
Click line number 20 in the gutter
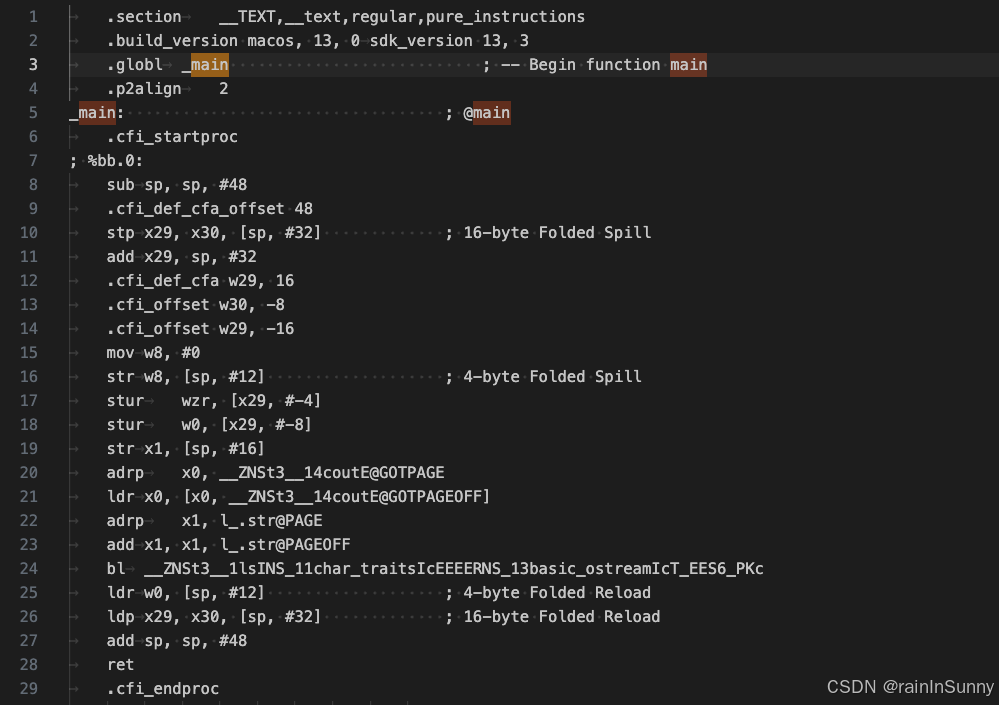pos(29,473)
